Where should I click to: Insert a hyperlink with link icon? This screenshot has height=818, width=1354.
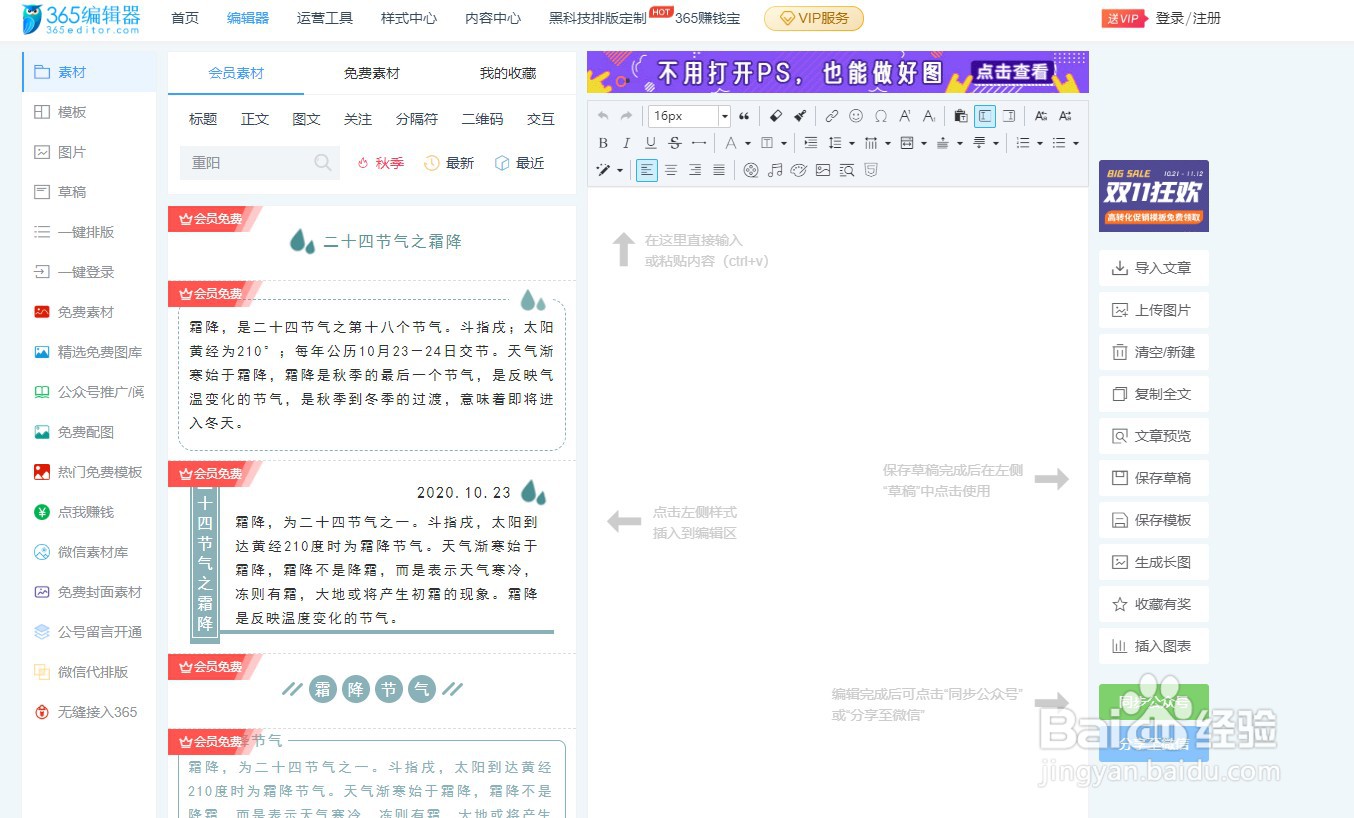coord(832,116)
